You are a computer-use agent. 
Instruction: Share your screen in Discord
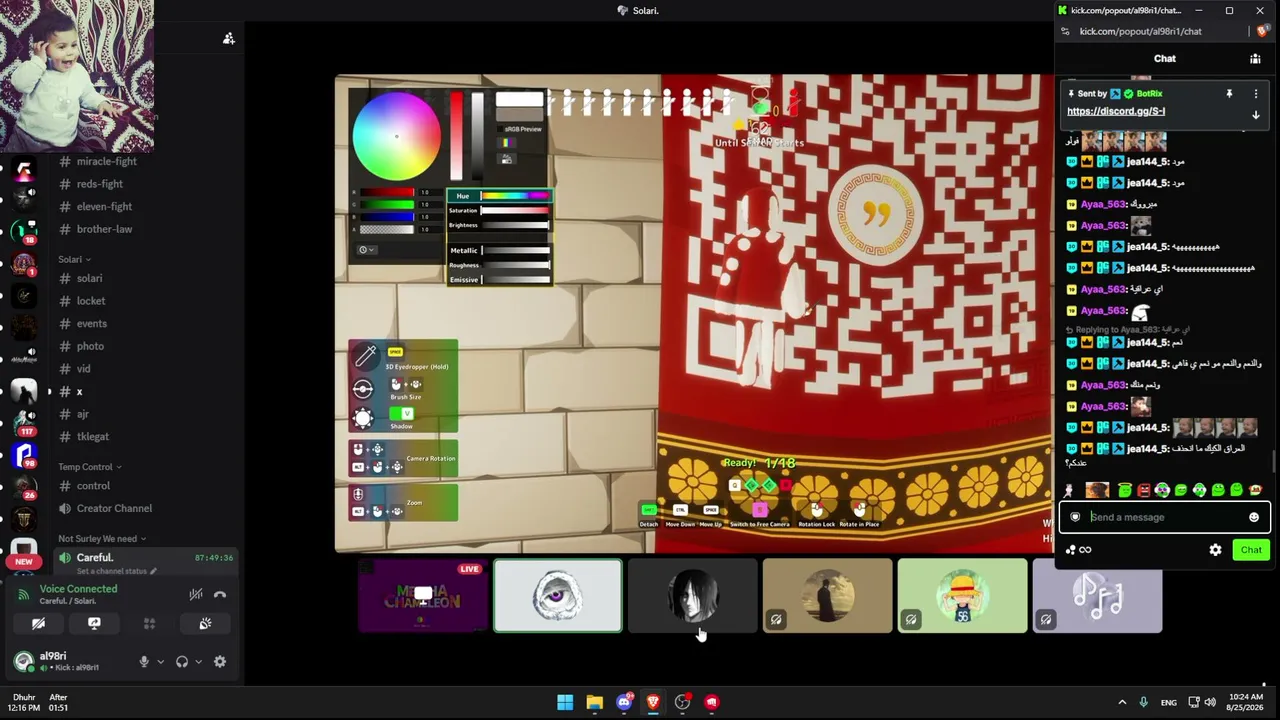click(94, 623)
